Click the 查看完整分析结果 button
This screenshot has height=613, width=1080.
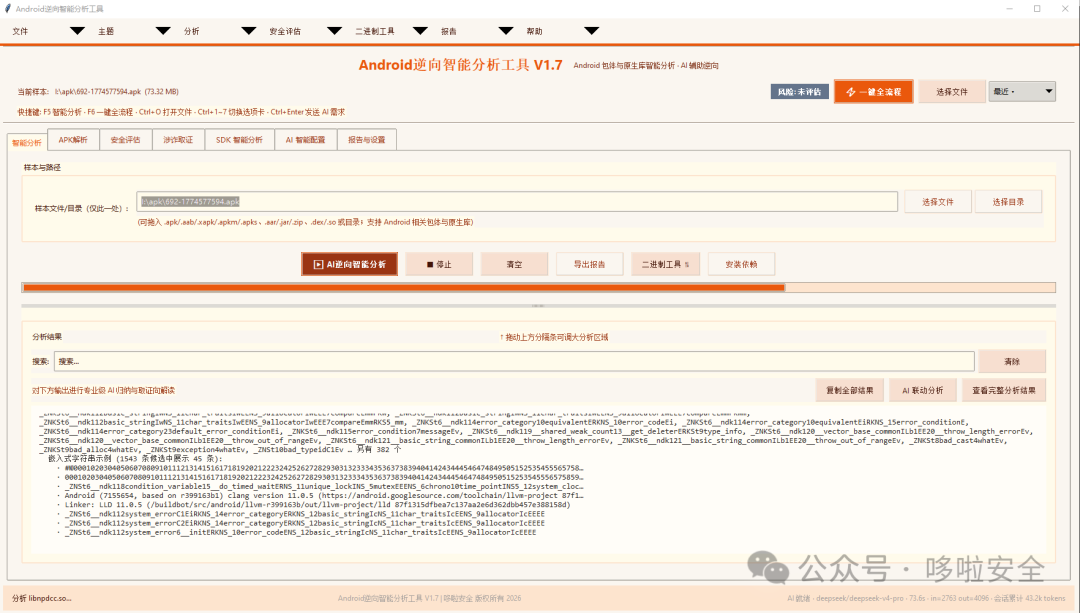click(1004, 391)
